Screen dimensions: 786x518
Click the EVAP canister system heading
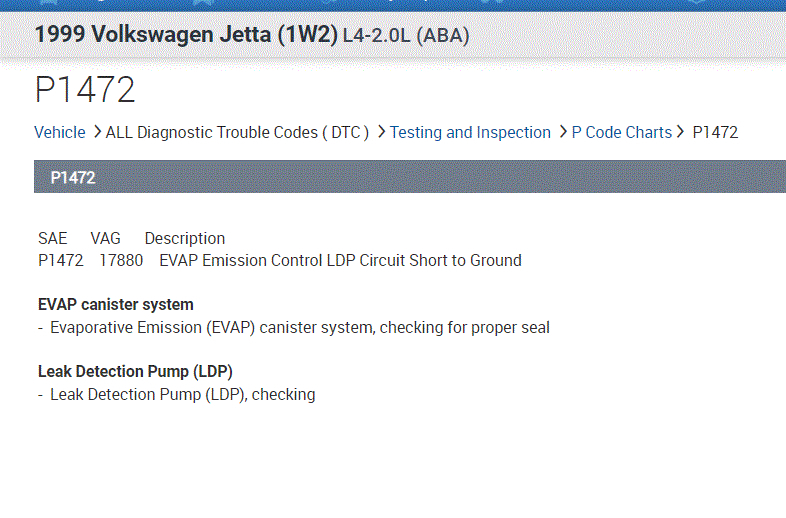pos(116,304)
